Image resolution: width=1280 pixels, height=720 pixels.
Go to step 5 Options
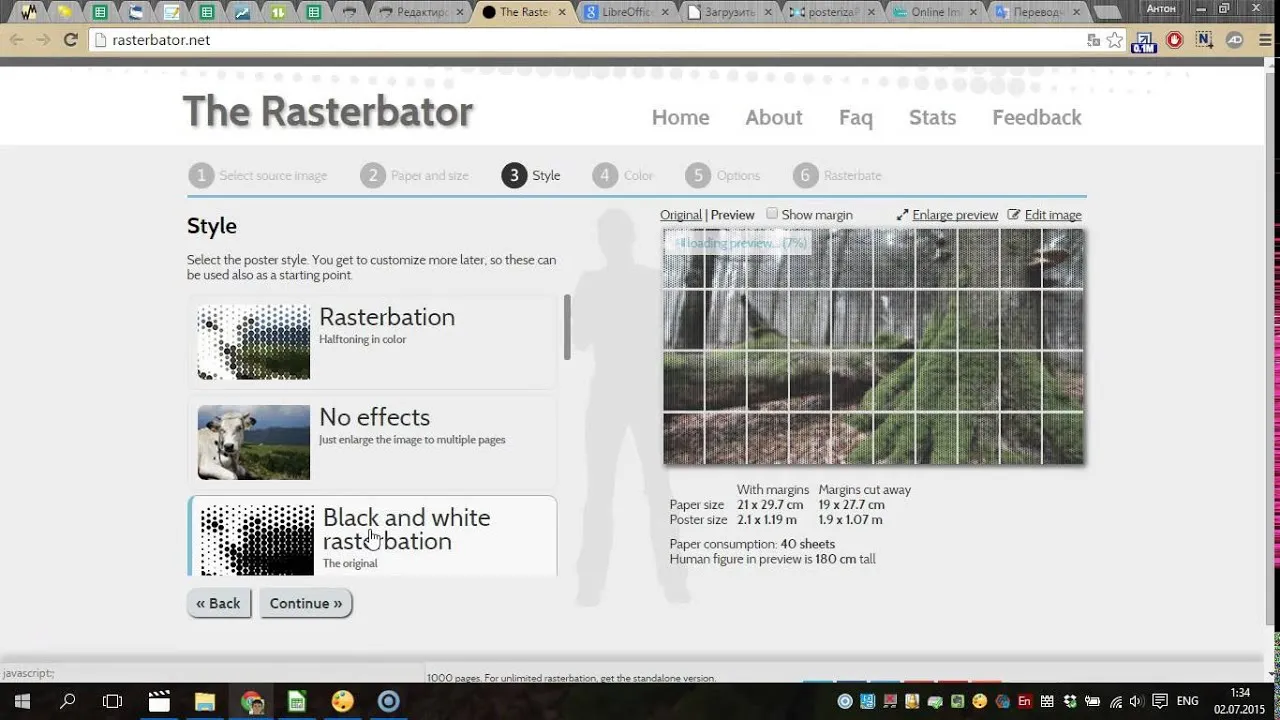tap(723, 176)
